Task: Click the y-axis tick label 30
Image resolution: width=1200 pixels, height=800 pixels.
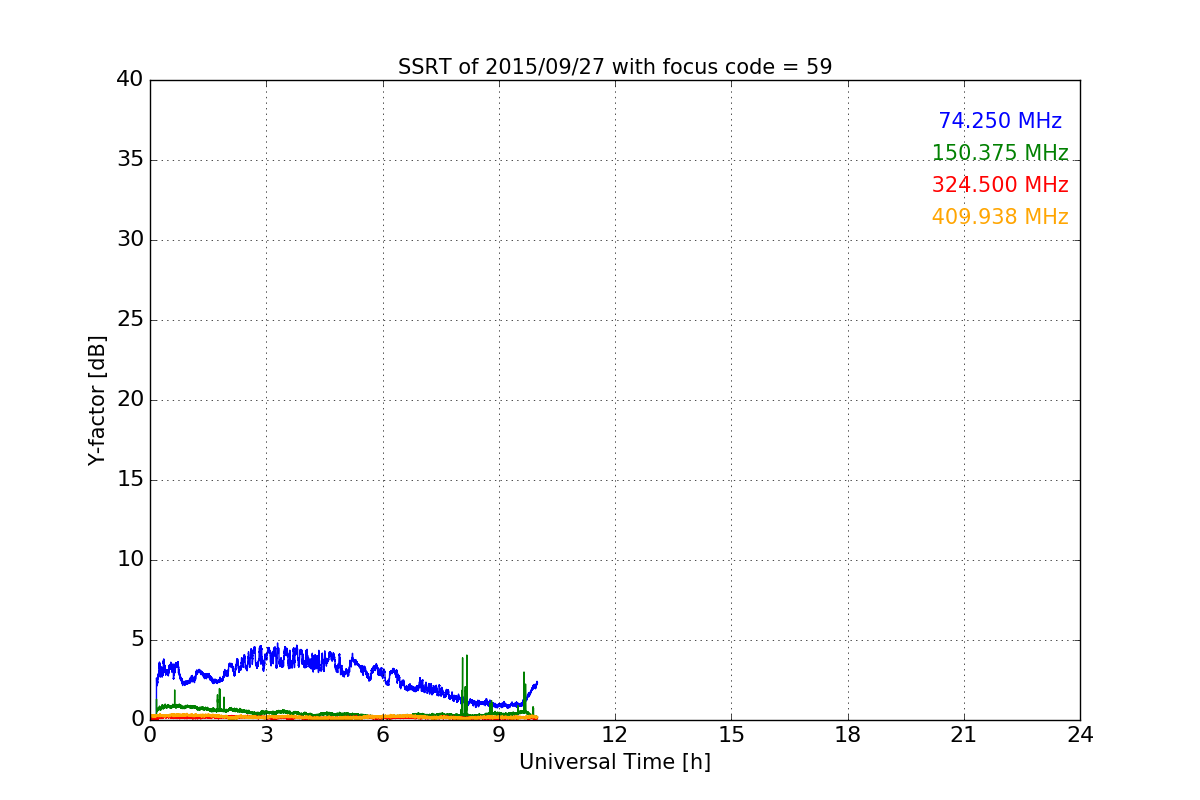Action: 130,240
